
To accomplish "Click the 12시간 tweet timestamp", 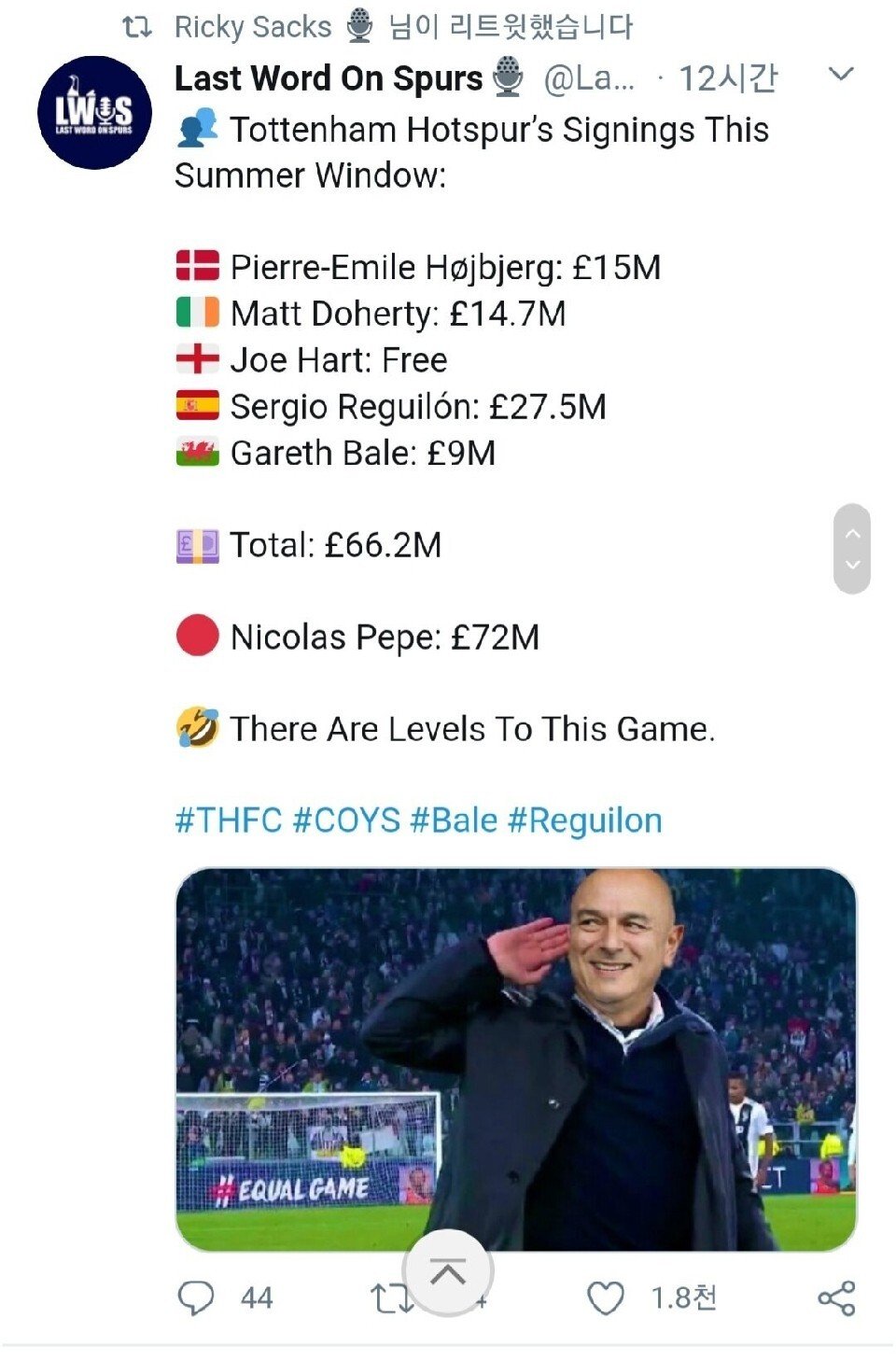I will coord(727,78).
